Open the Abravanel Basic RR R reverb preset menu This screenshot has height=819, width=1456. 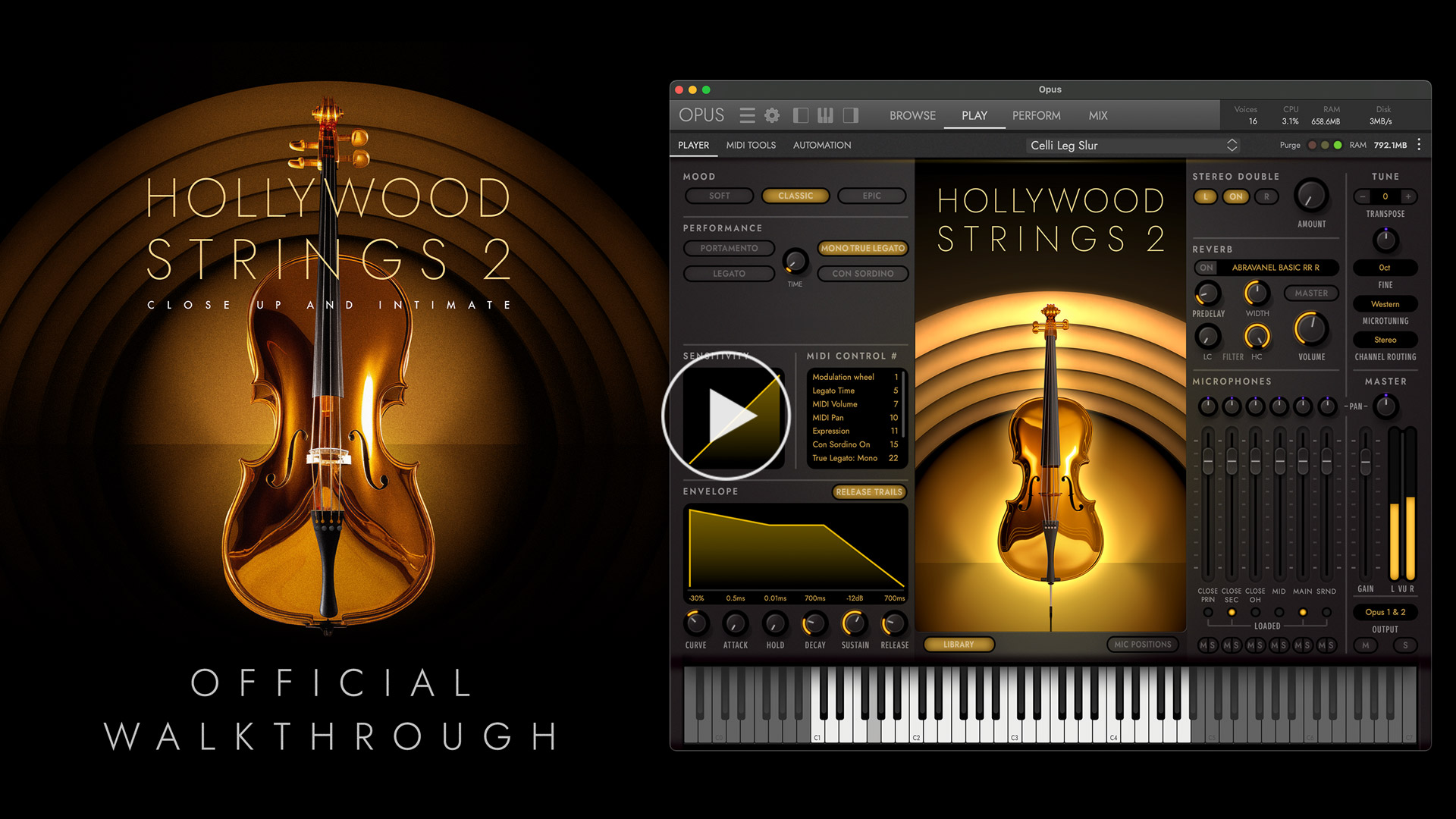point(1276,268)
